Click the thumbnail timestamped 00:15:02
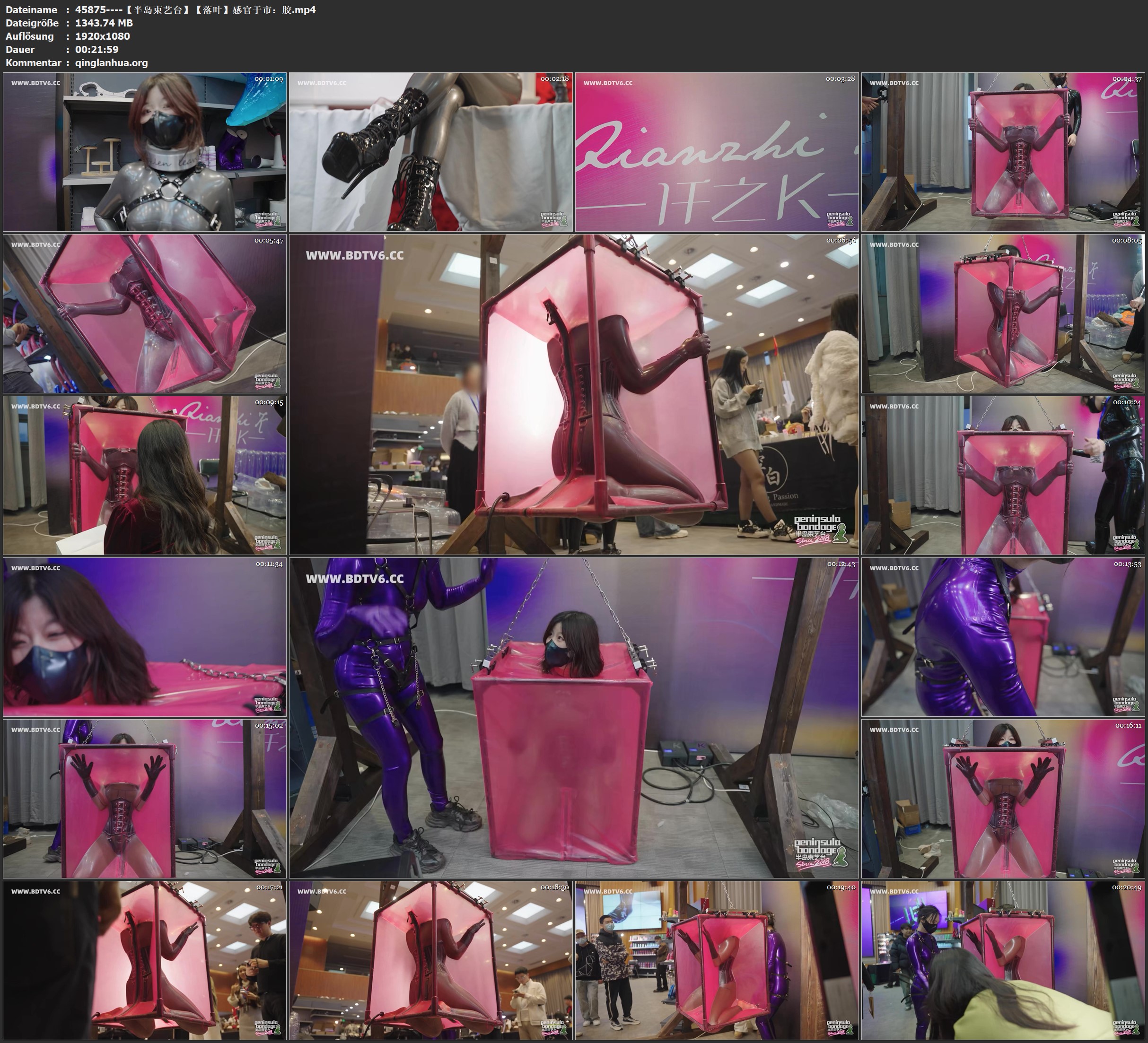 click(145, 799)
